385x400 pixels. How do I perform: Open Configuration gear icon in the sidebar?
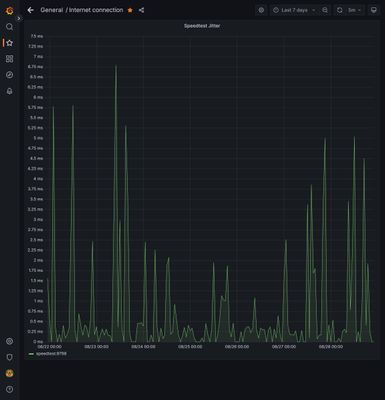[9, 341]
